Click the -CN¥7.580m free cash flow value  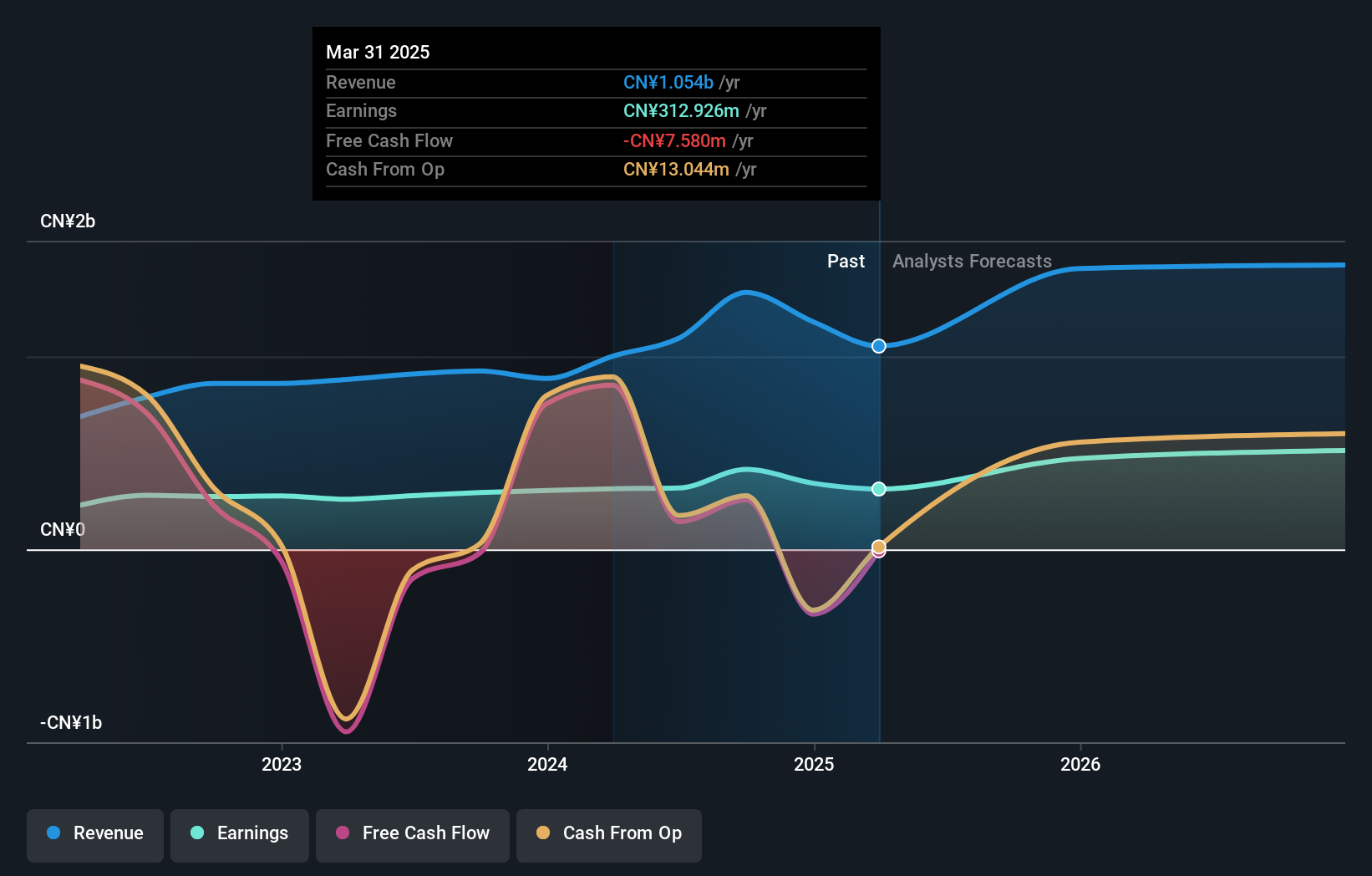(x=674, y=141)
